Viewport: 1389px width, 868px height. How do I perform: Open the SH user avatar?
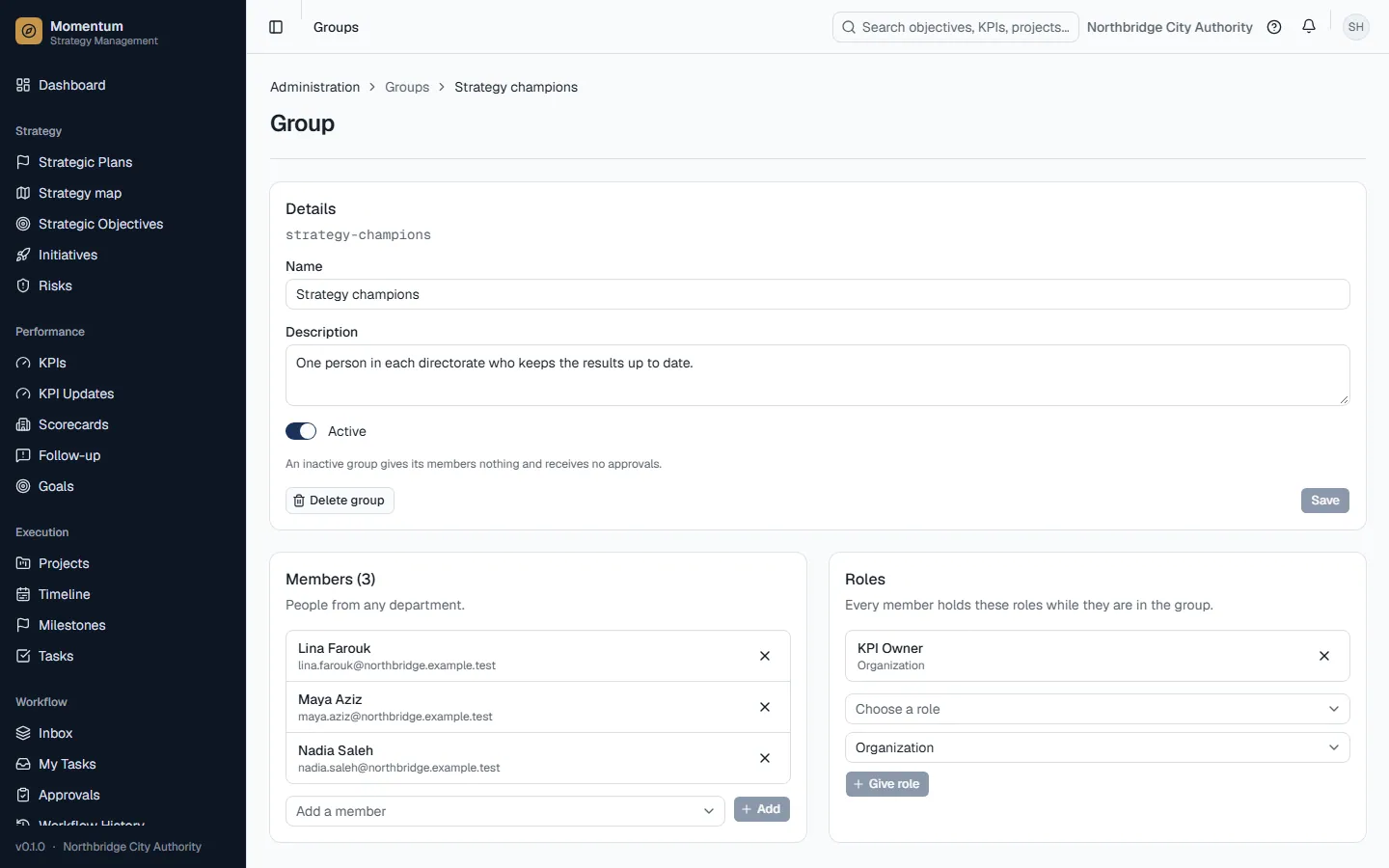click(x=1356, y=27)
